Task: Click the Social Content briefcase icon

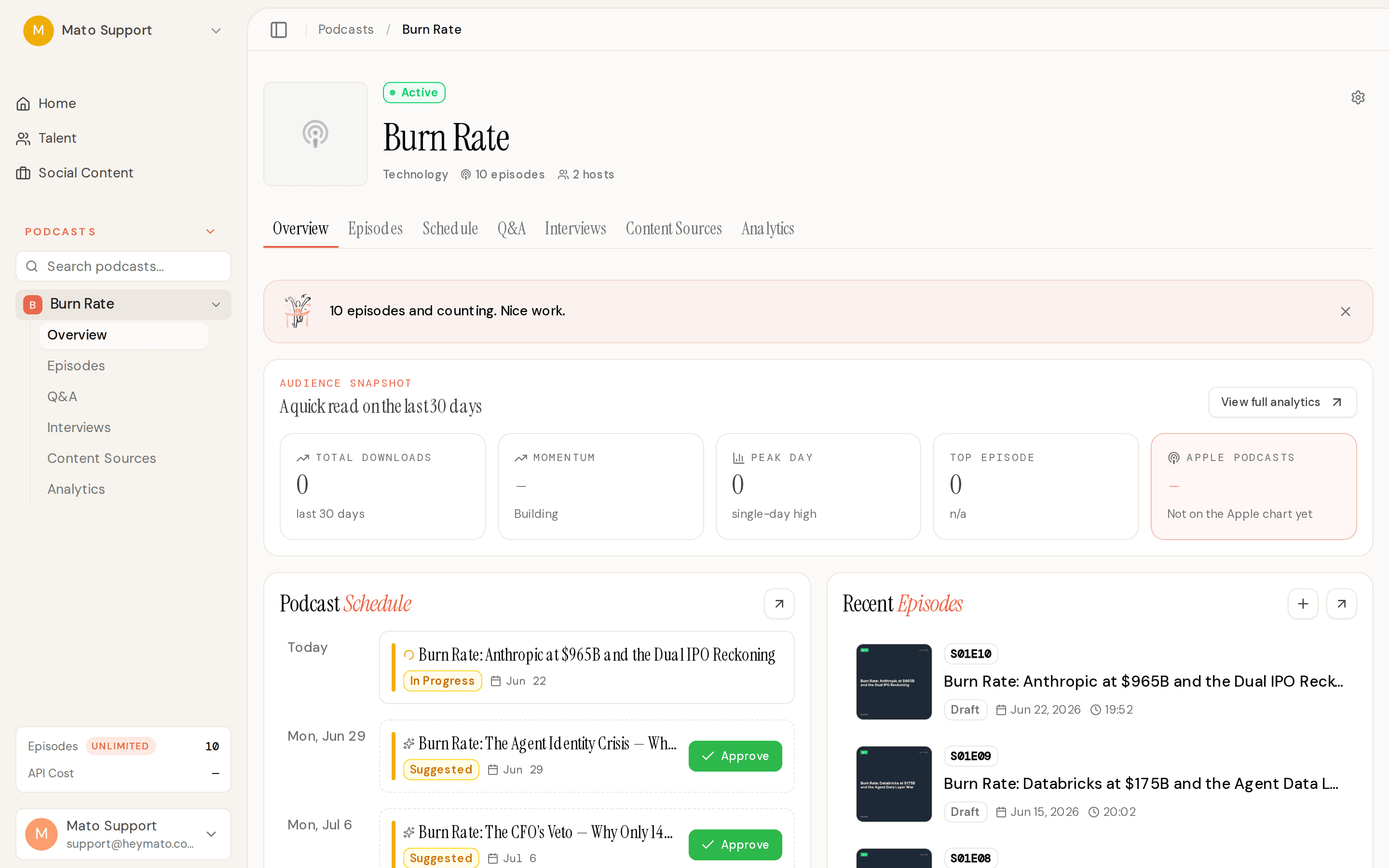Action: click(x=23, y=173)
